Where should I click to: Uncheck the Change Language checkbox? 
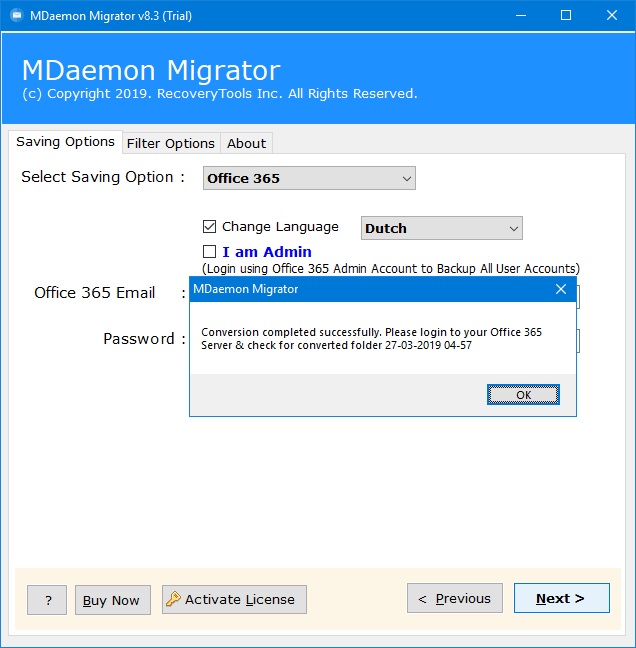click(x=210, y=226)
